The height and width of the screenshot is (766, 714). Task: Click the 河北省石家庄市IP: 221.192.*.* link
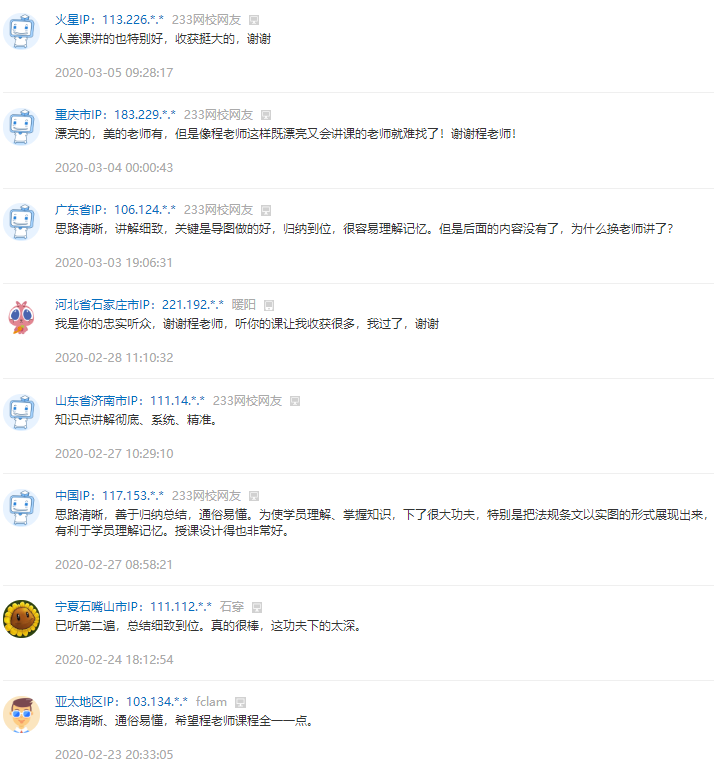[x=139, y=305]
